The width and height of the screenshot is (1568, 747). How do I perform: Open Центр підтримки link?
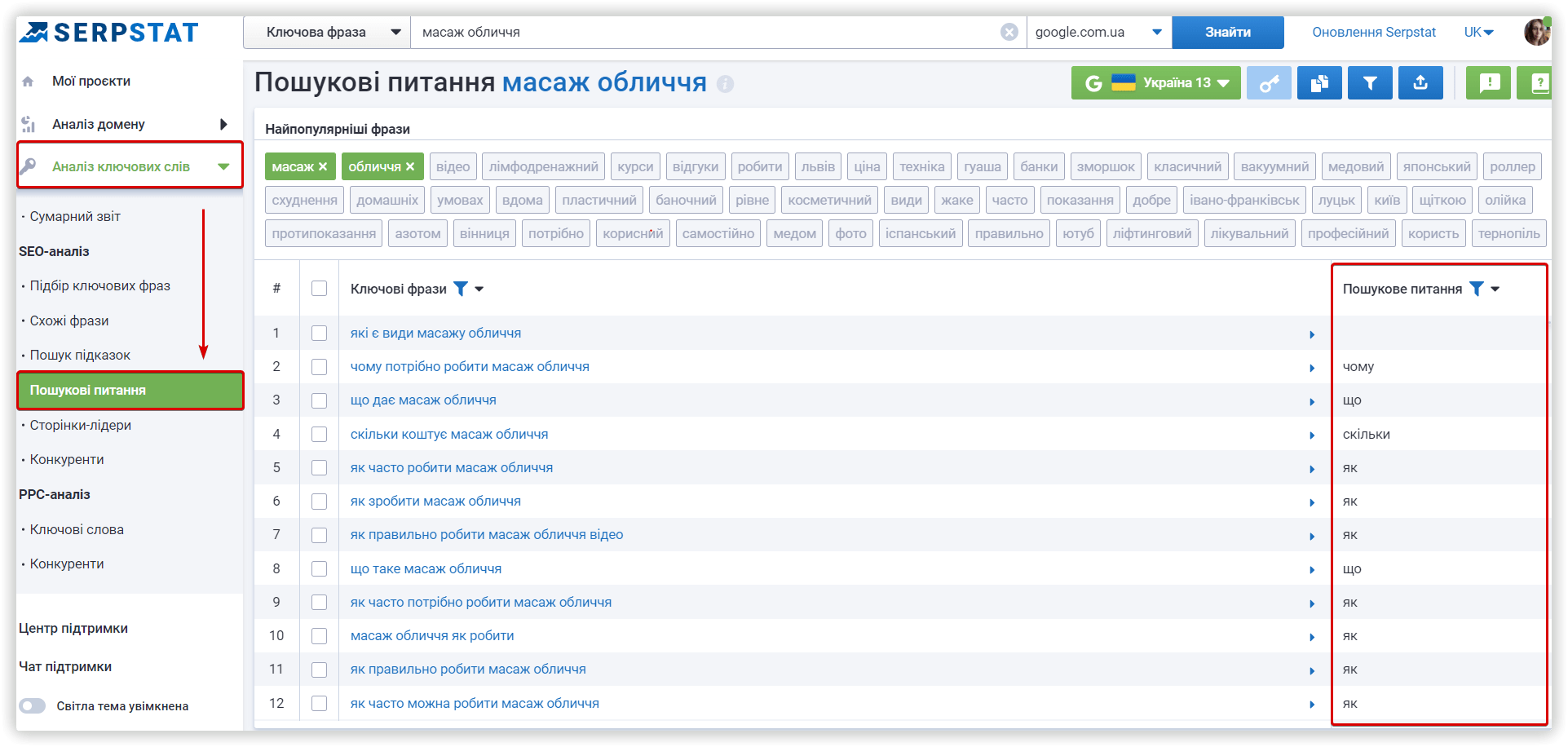tap(73, 629)
